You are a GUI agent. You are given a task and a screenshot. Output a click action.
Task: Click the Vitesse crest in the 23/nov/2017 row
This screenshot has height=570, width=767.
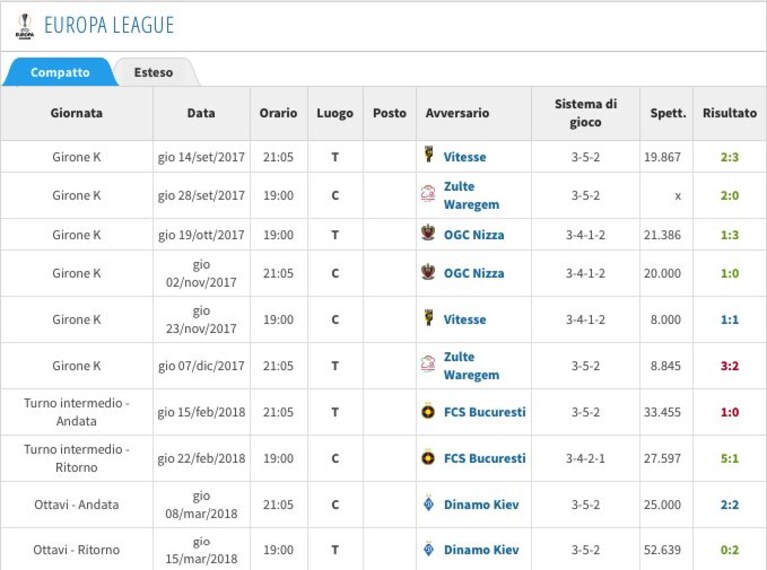point(429,318)
